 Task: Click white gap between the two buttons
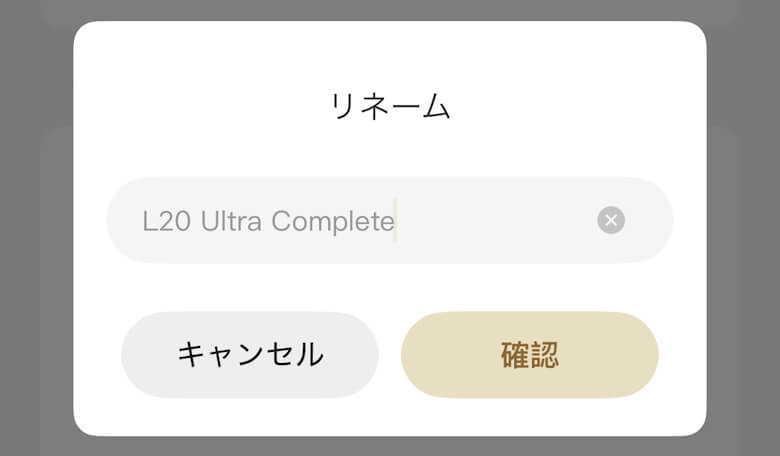click(x=390, y=354)
